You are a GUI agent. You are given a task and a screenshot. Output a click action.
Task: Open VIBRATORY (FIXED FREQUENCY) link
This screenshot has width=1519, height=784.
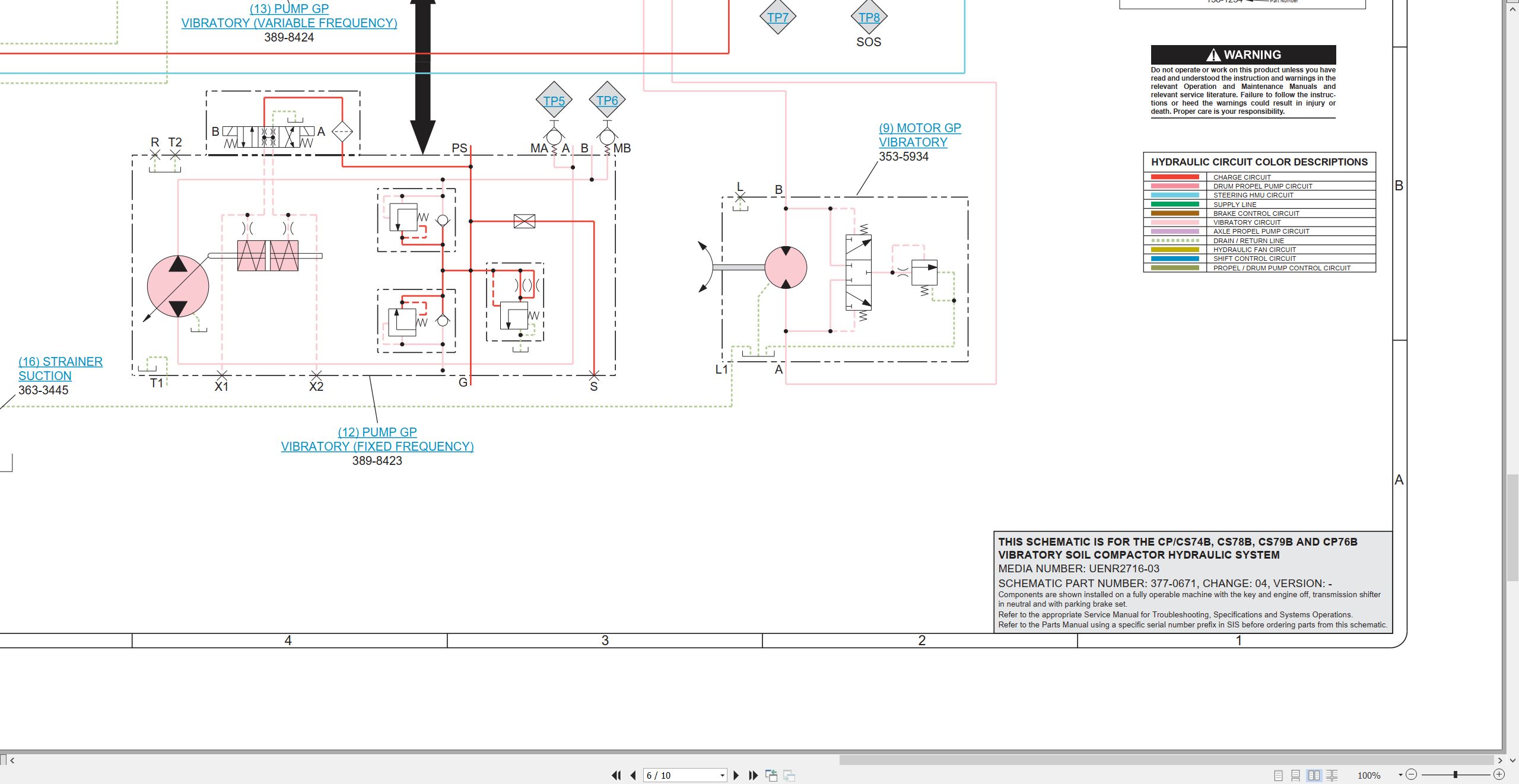(x=377, y=447)
